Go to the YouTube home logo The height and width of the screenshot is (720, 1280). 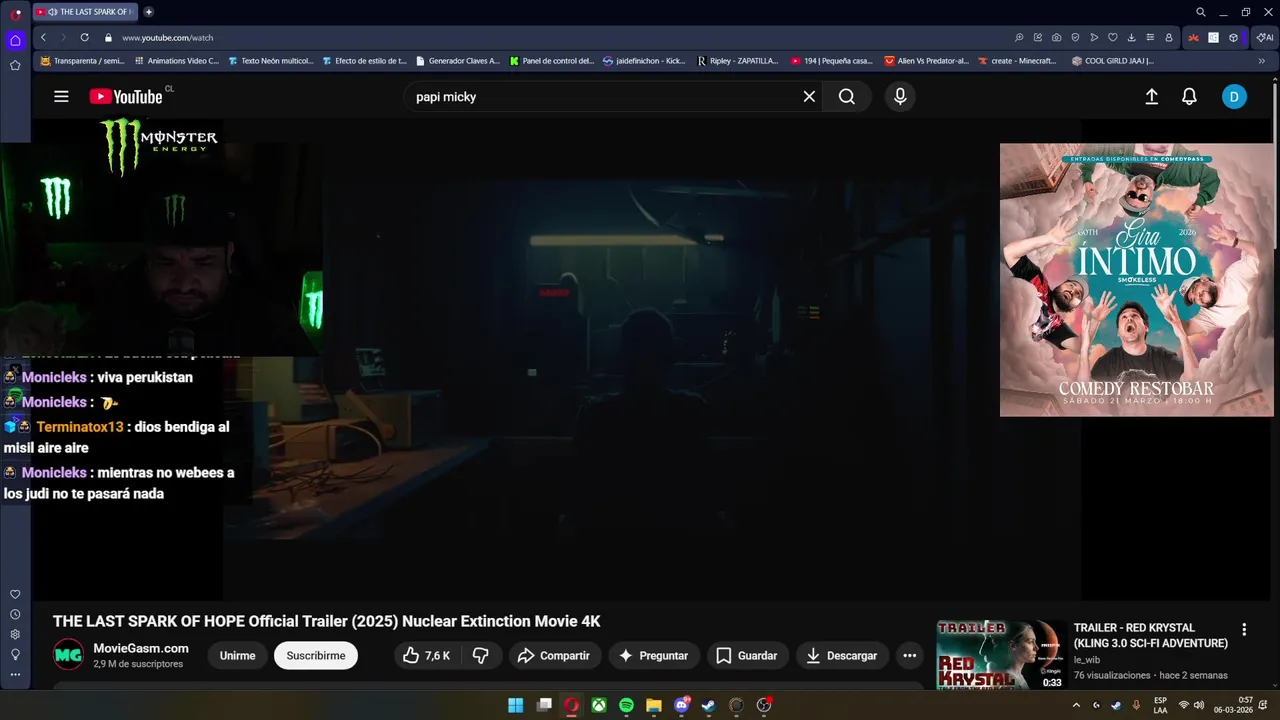[126, 97]
